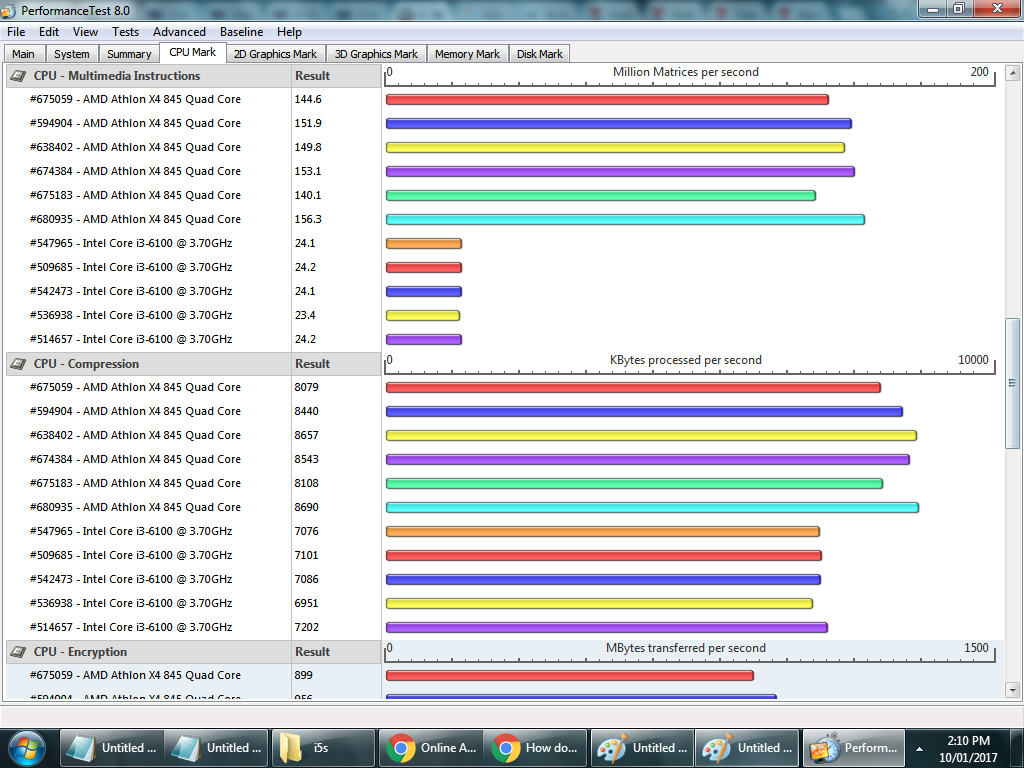Open the File menu
Viewport: 1024px width, 768px height.
pyautogui.click(x=16, y=32)
